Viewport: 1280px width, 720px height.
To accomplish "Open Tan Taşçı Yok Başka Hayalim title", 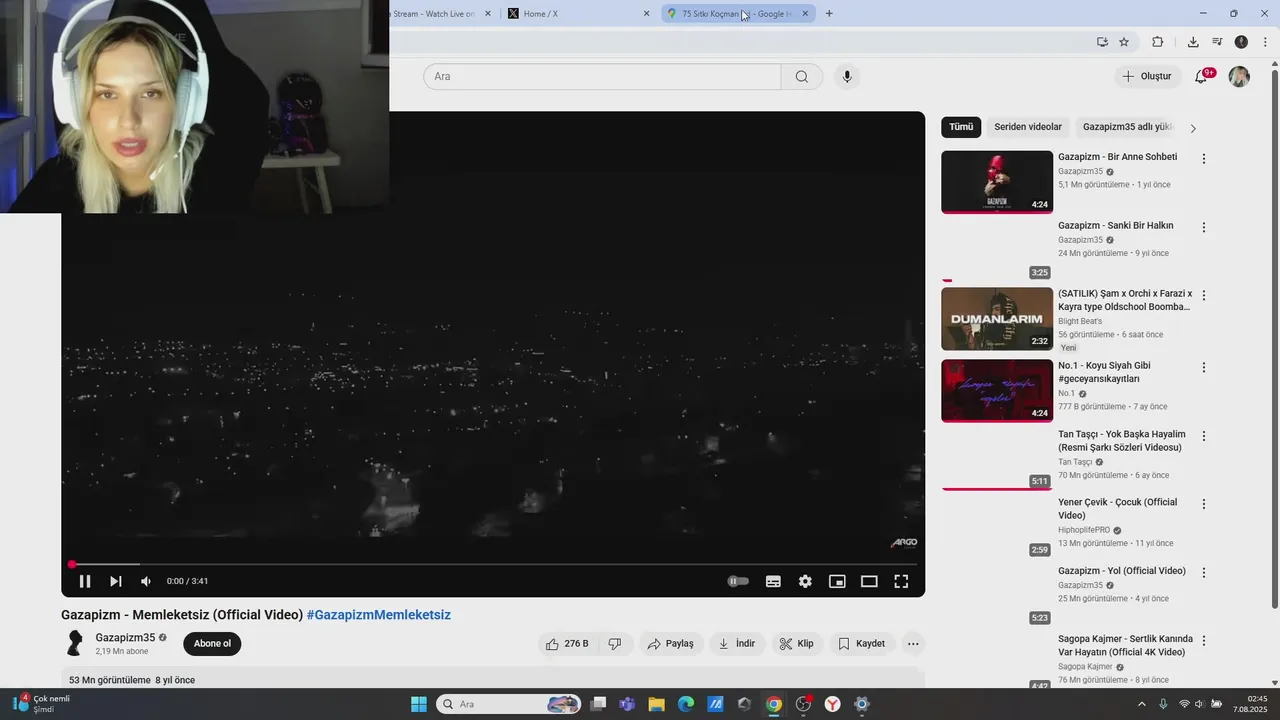I will (x=1122, y=441).
